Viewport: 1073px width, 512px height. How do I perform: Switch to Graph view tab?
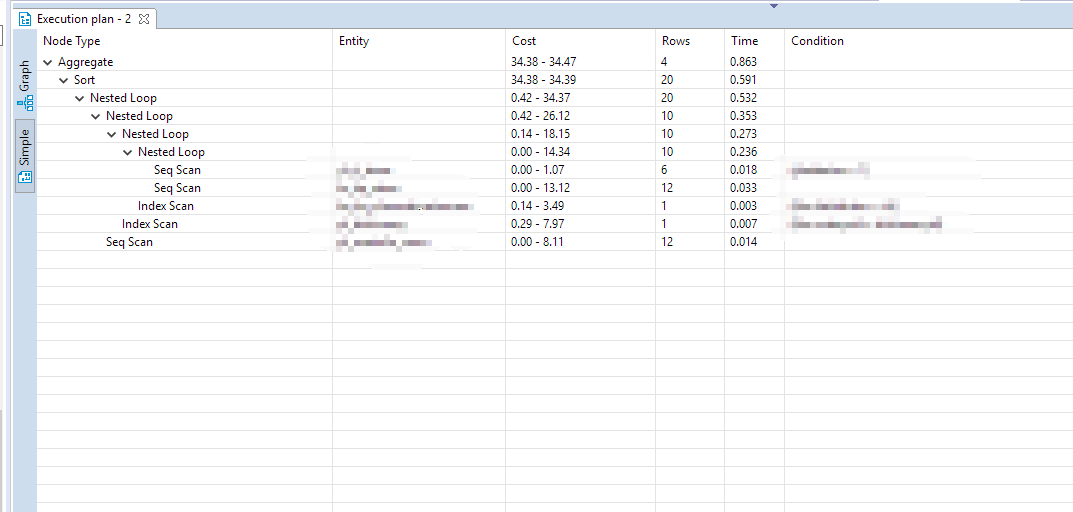pos(25,86)
